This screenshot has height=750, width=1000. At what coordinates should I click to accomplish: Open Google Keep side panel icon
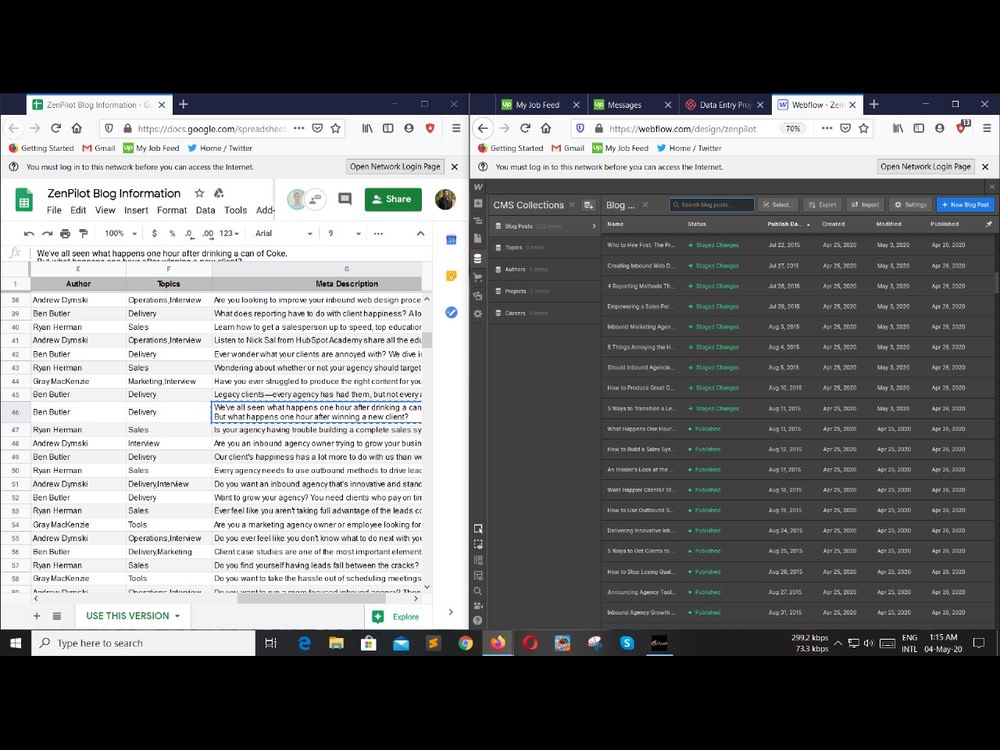click(x=451, y=276)
